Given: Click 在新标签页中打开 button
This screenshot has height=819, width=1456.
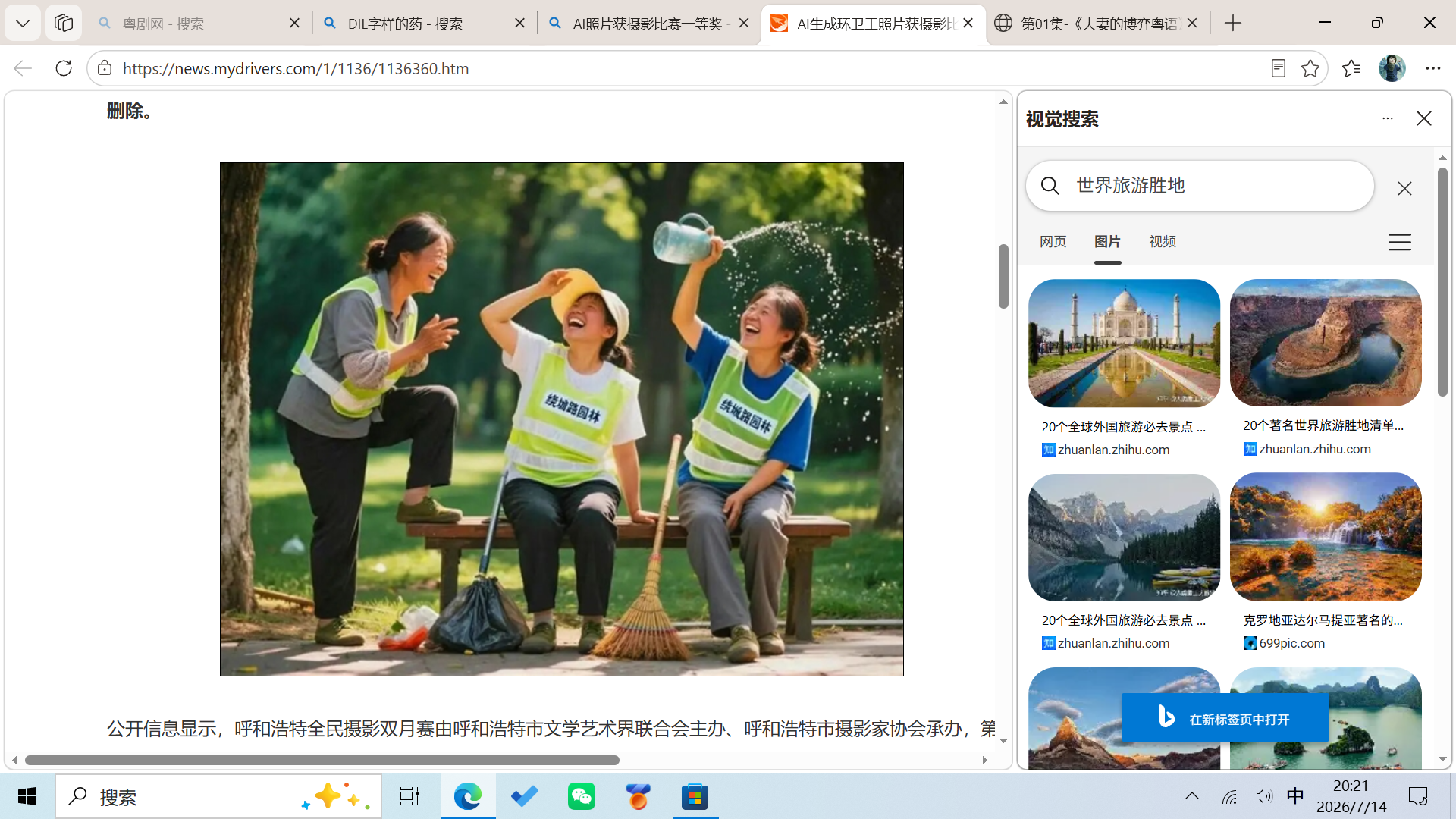Looking at the screenshot, I should click(x=1225, y=717).
